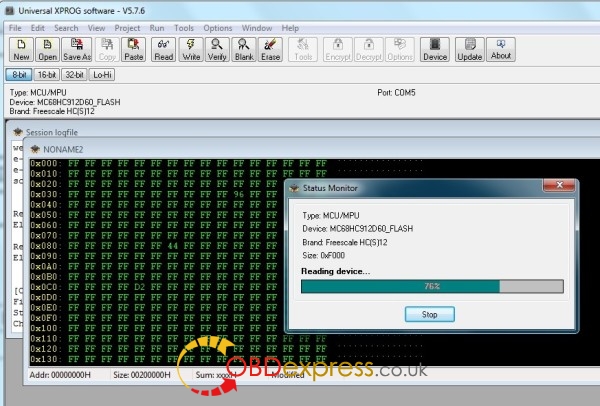Click the Read device toolbar icon
600x406 pixels.
[164, 49]
